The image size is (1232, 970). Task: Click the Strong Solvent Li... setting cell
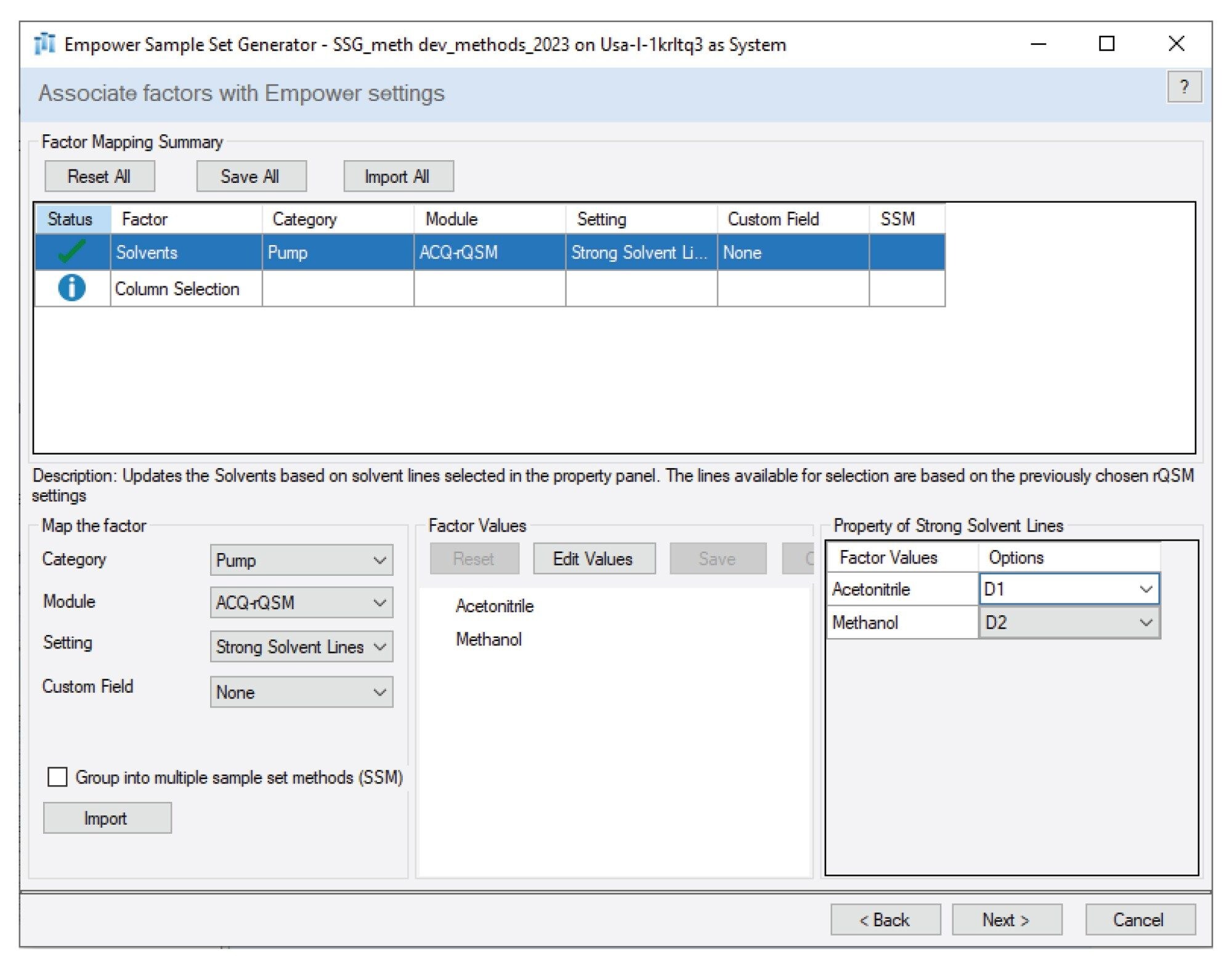641,252
